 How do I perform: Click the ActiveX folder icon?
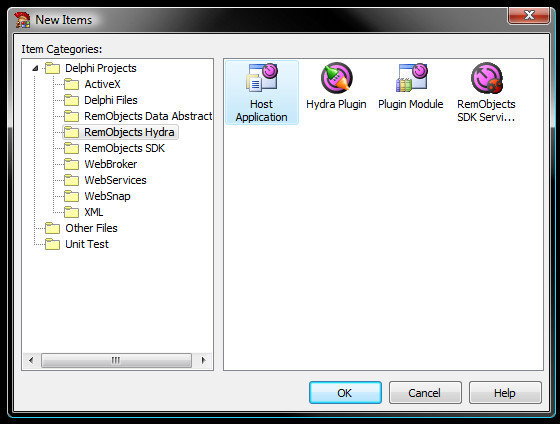(71, 84)
